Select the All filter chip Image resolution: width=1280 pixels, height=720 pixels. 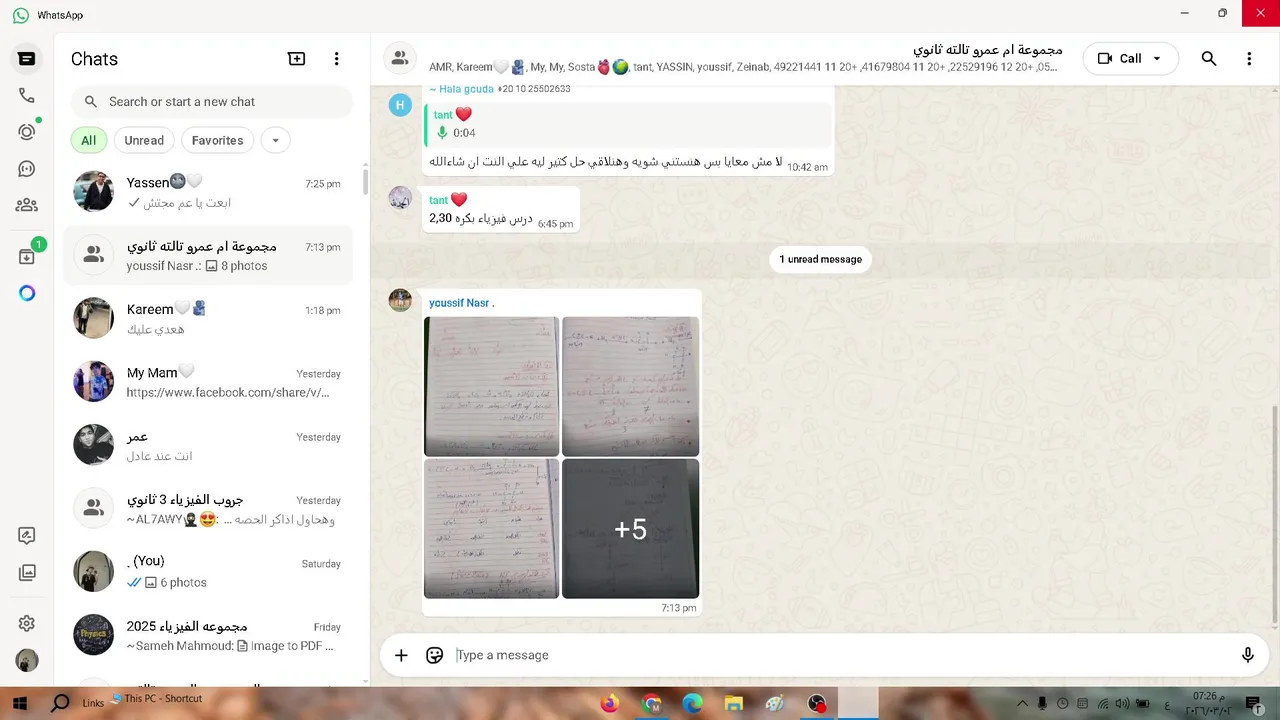[89, 141]
